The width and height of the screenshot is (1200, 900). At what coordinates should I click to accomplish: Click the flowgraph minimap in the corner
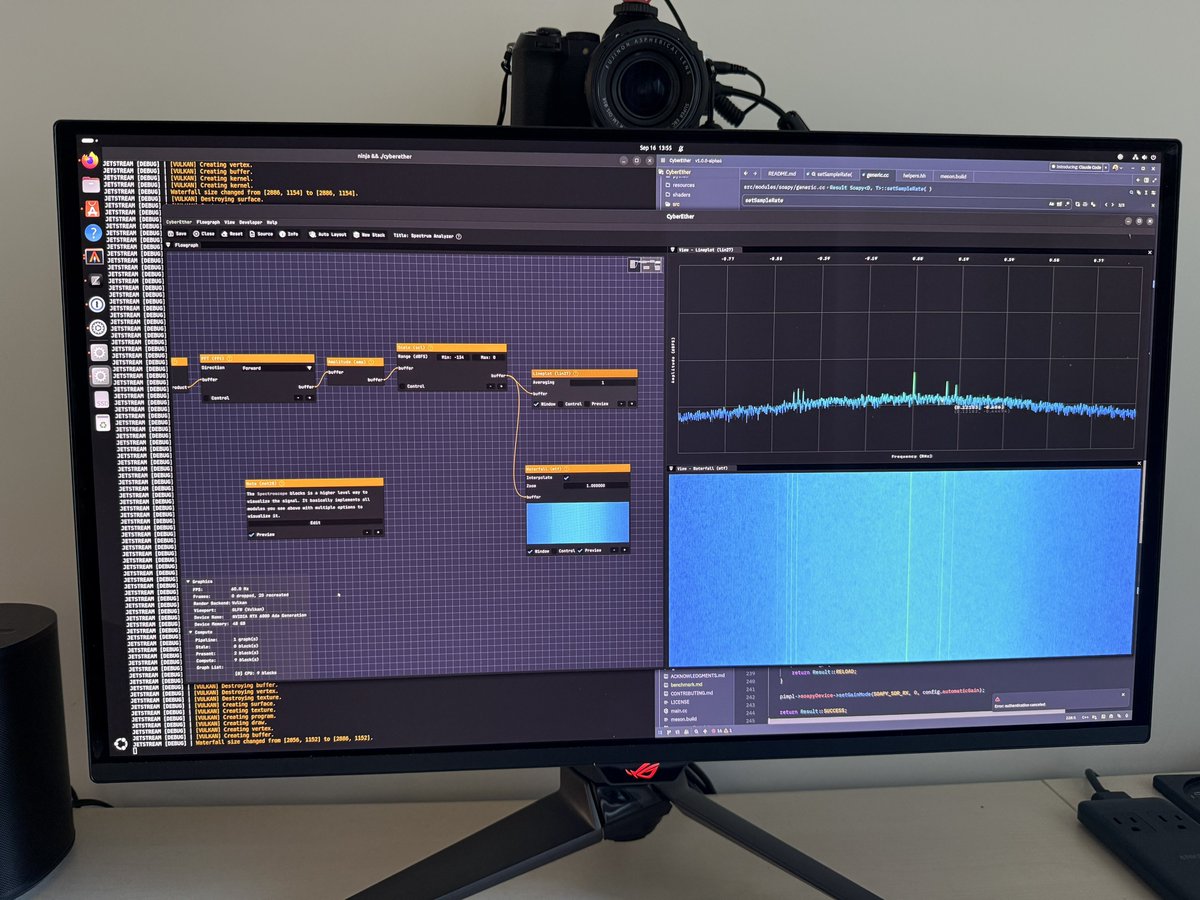646,265
